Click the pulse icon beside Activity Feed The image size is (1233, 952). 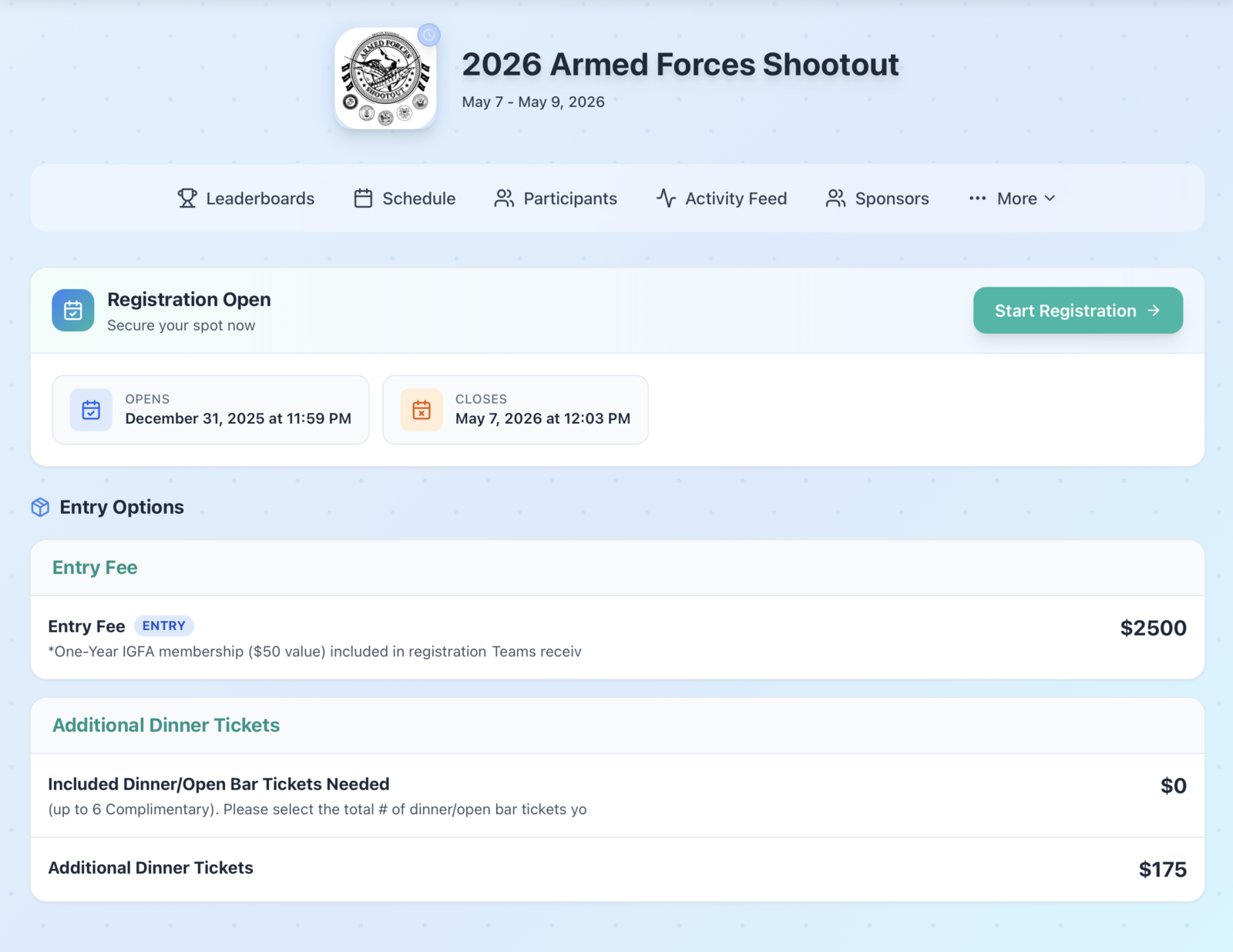click(666, 199)
